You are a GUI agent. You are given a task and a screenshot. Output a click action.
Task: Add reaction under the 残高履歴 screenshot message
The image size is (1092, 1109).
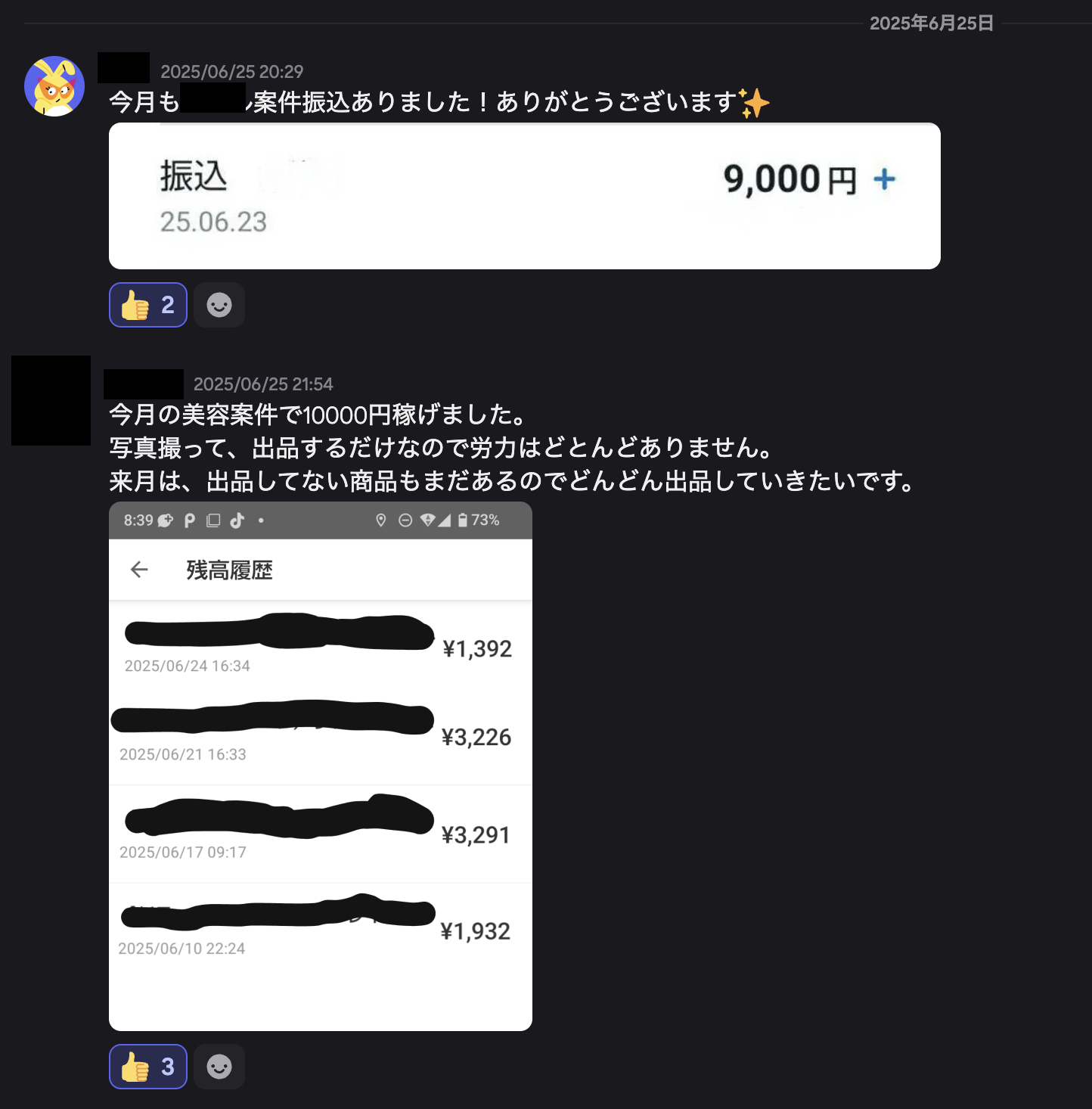[x=219, y=1067]
